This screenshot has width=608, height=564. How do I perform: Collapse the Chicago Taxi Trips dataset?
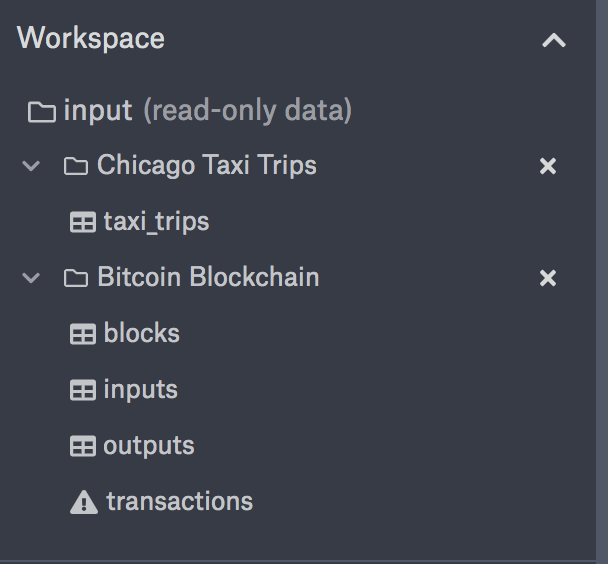[32, 166]
